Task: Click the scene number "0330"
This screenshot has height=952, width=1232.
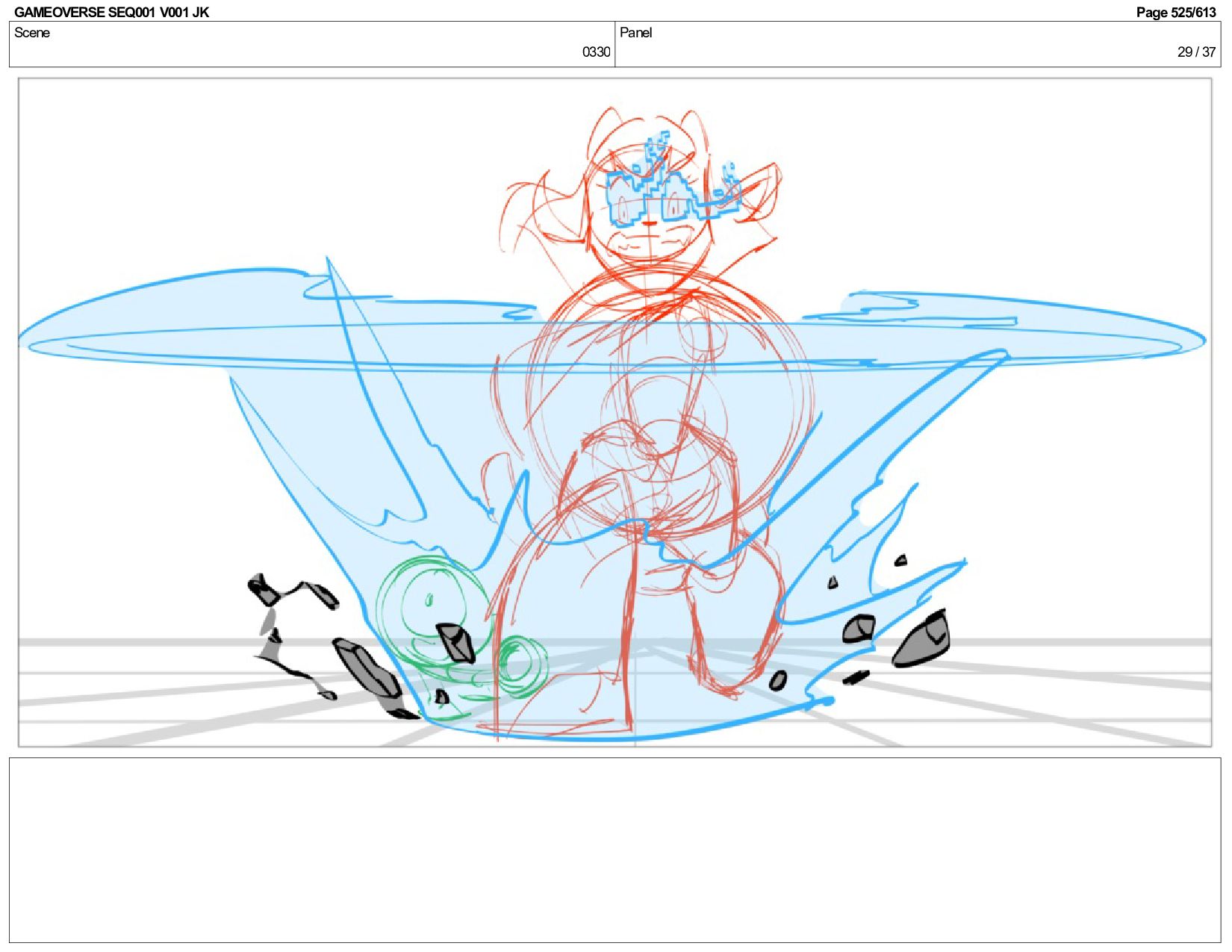Action: (x=596, y=52)
